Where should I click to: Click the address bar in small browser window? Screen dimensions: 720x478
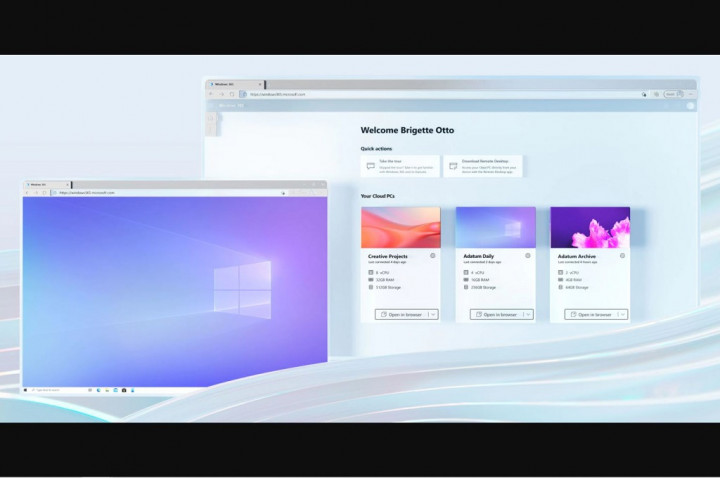169,193
